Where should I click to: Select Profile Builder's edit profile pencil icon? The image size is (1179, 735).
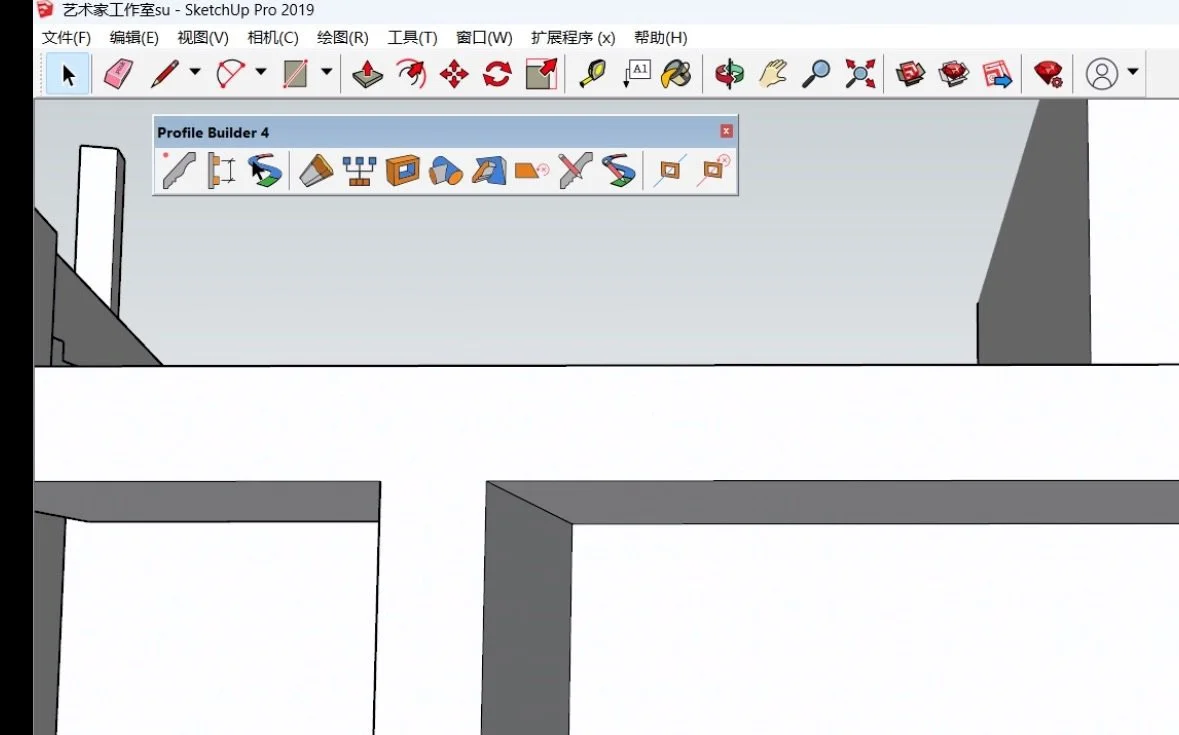coord(575,171)
